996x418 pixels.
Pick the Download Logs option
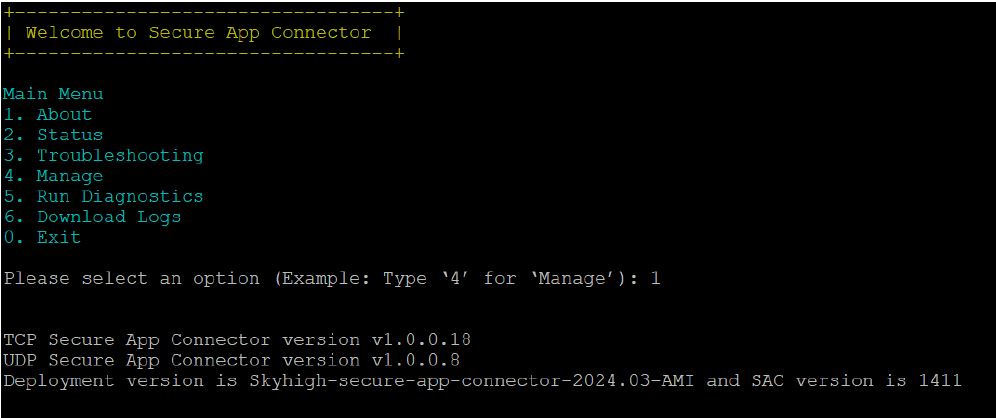(x=92, y=217)
